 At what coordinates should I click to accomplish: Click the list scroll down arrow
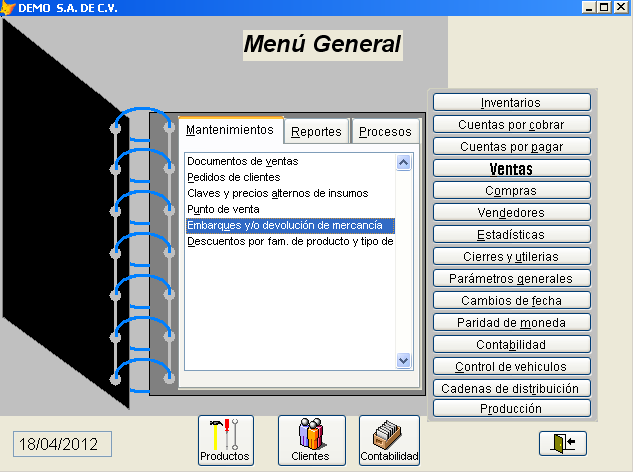[404, 360]
